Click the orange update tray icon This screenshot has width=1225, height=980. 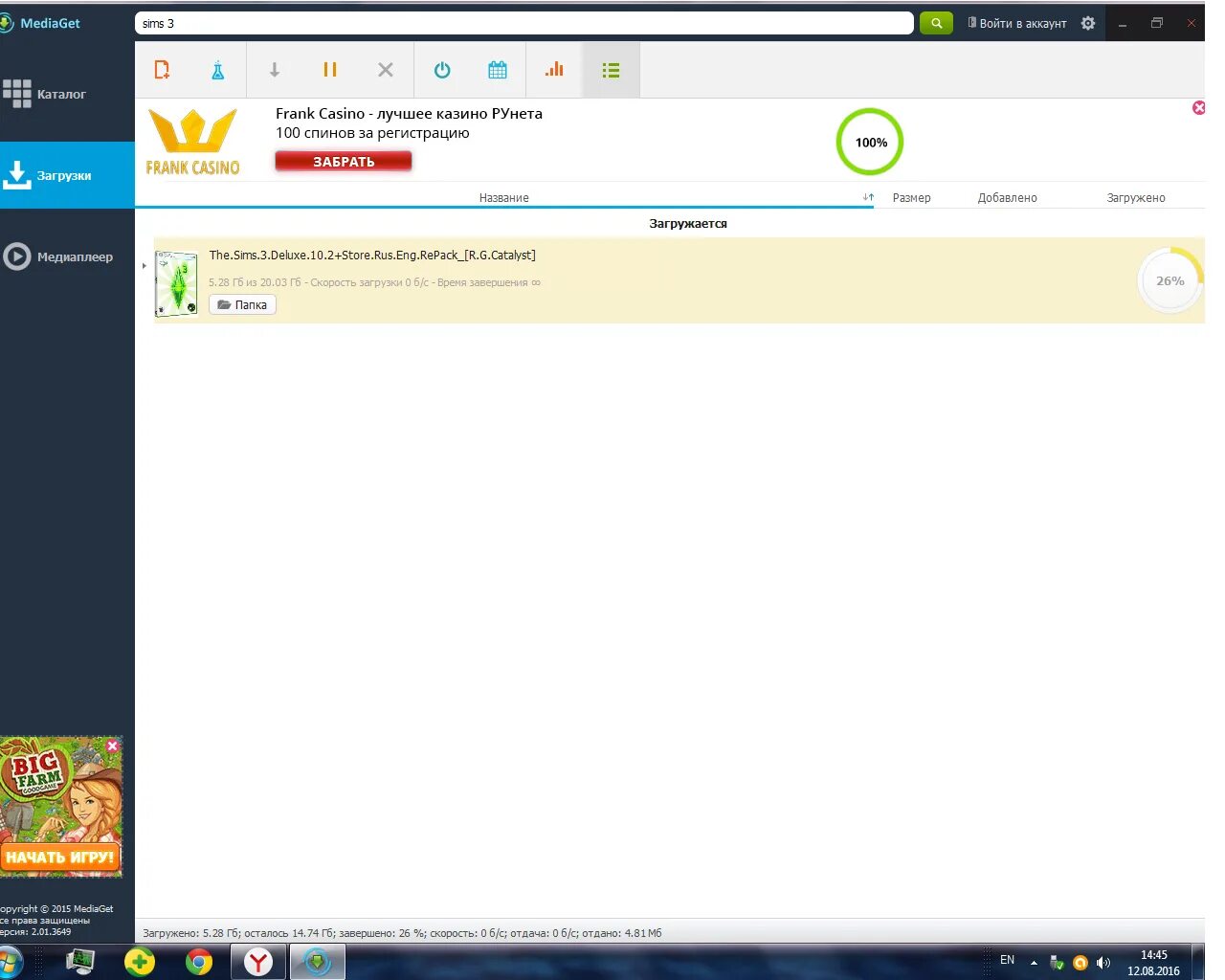tap(1080, 963)
